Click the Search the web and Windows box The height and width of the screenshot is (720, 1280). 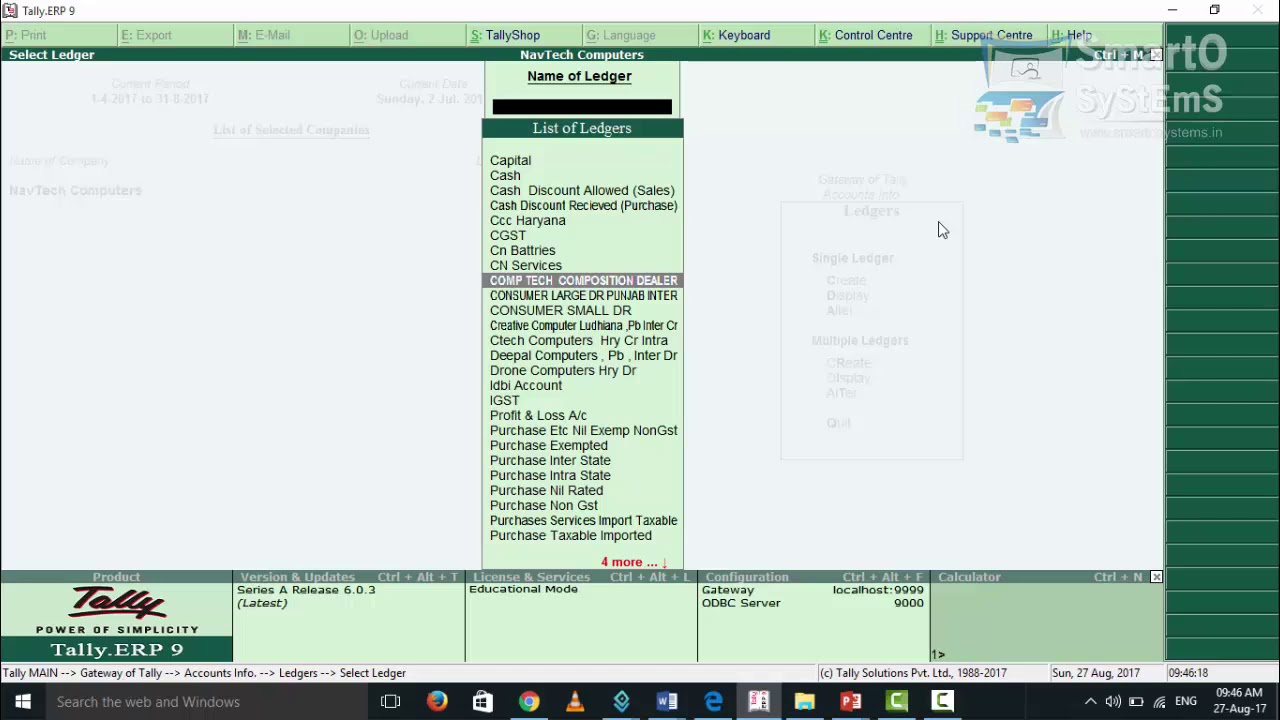pyautogui.click(x=205, y=701)
